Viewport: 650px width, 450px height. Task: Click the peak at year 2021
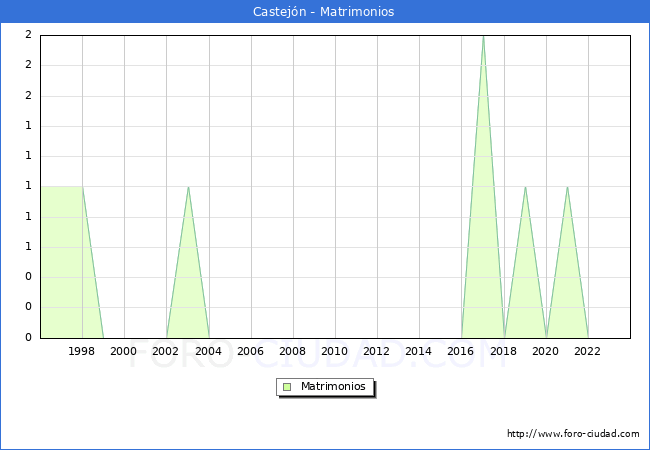click(567, 187)
